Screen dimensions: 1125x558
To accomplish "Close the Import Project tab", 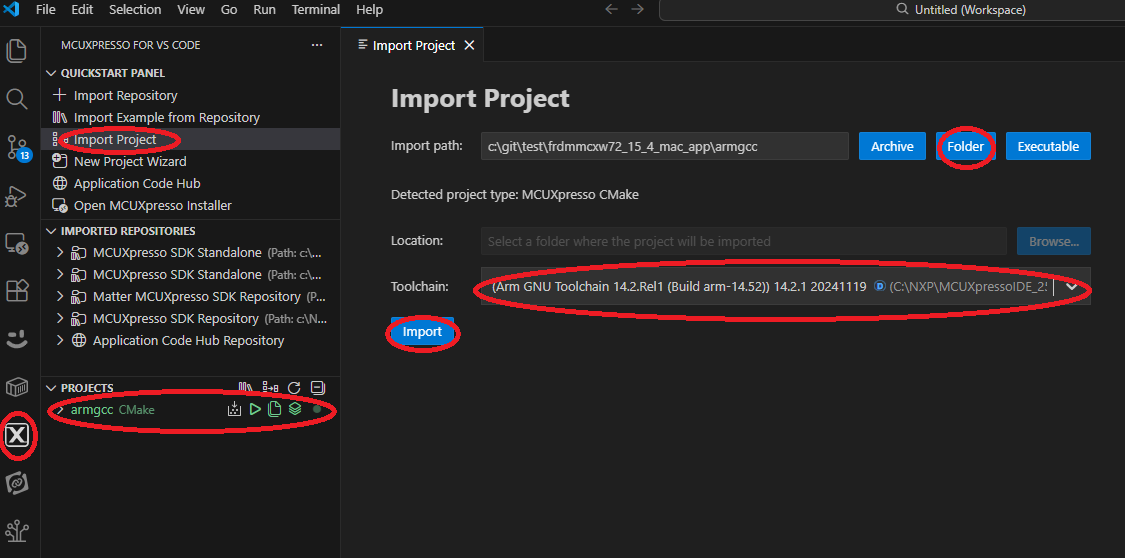I will (469, 46).
